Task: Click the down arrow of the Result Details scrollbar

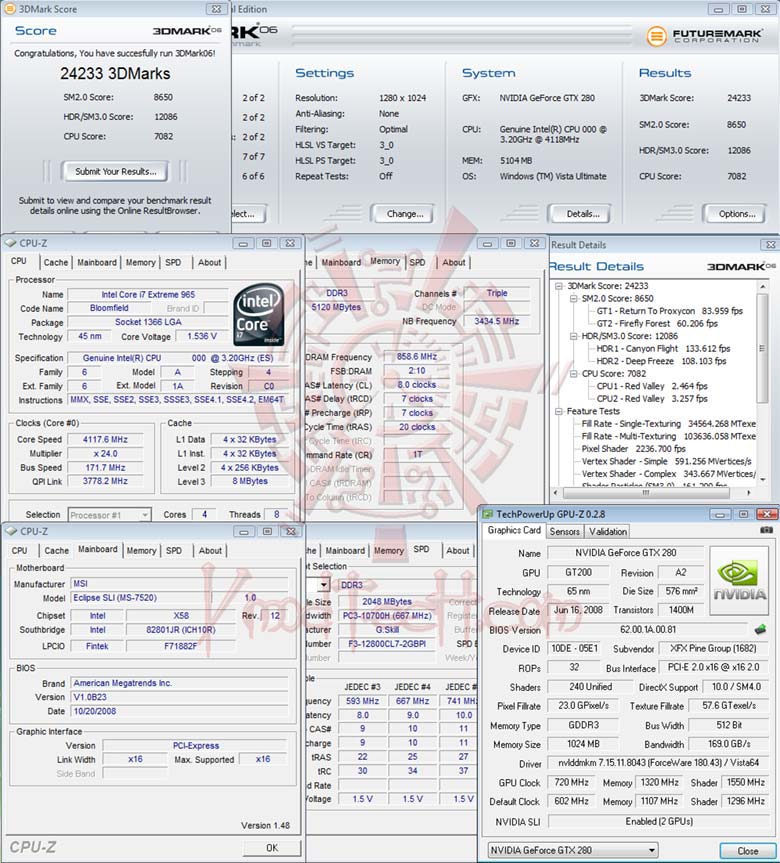Action: pyautogui.click(x=762, y=479)
